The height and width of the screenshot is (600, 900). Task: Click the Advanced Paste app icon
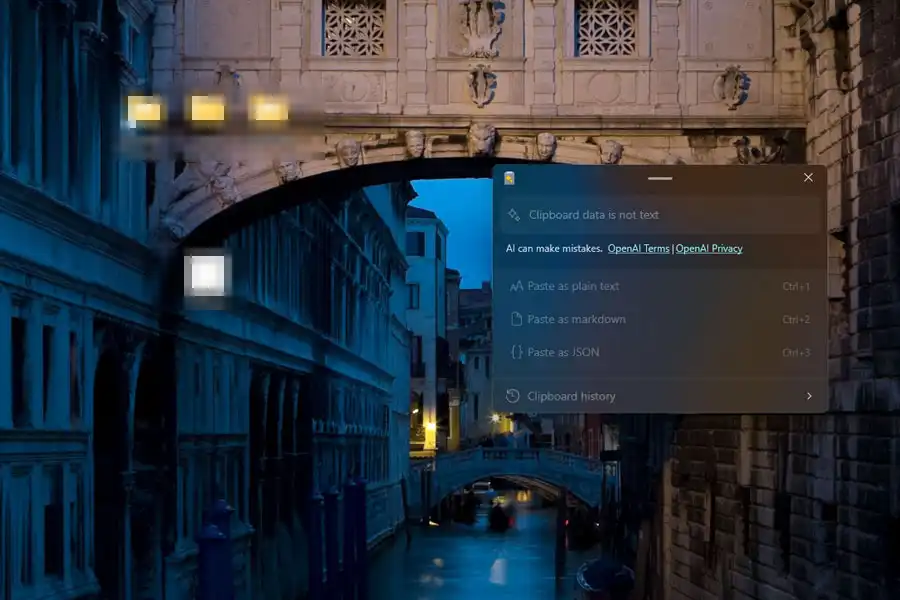(512, 177)
